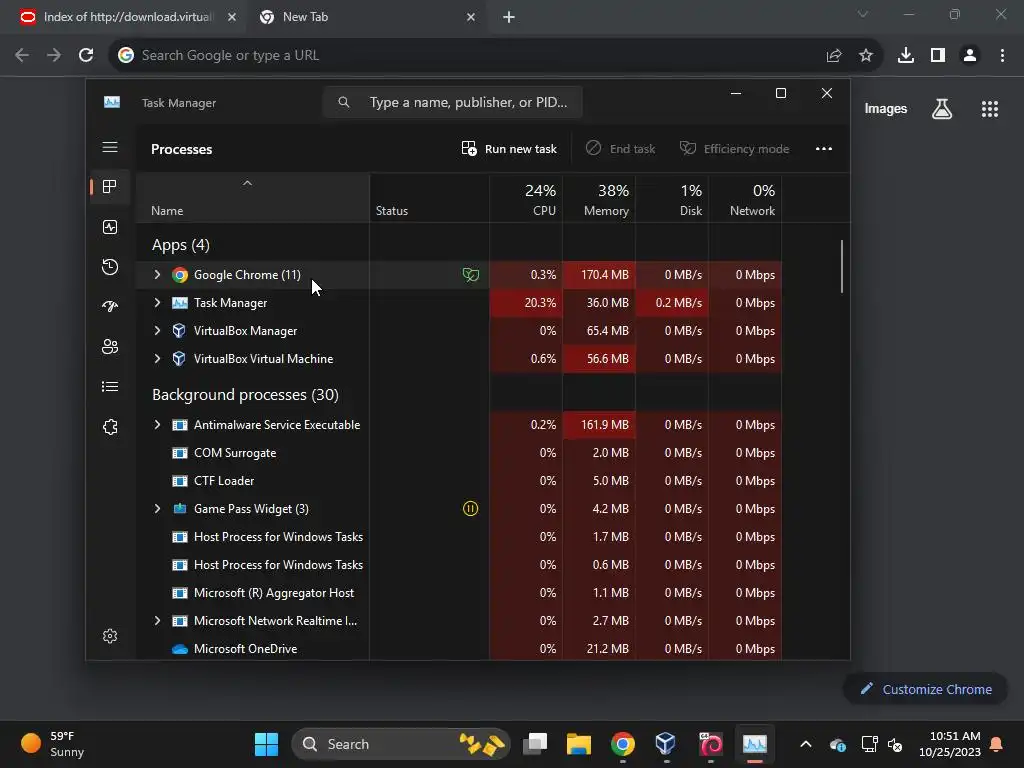Expand the Google Chrome (11) process group
The height and width of the screenshot is (768, 1024).
(157, 275)
